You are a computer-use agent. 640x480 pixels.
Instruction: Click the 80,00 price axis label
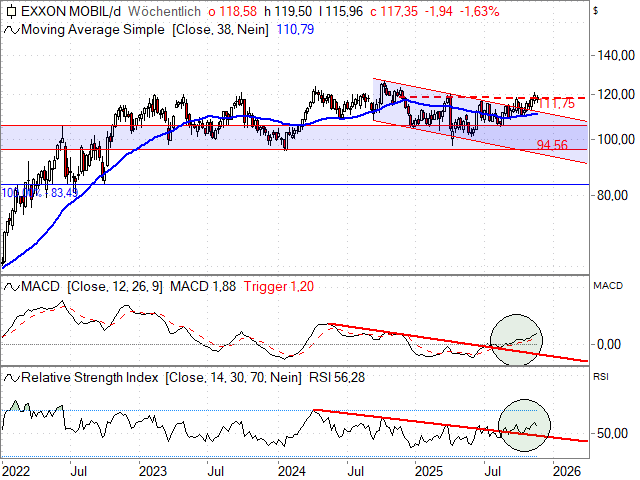(x=612, y=196)
